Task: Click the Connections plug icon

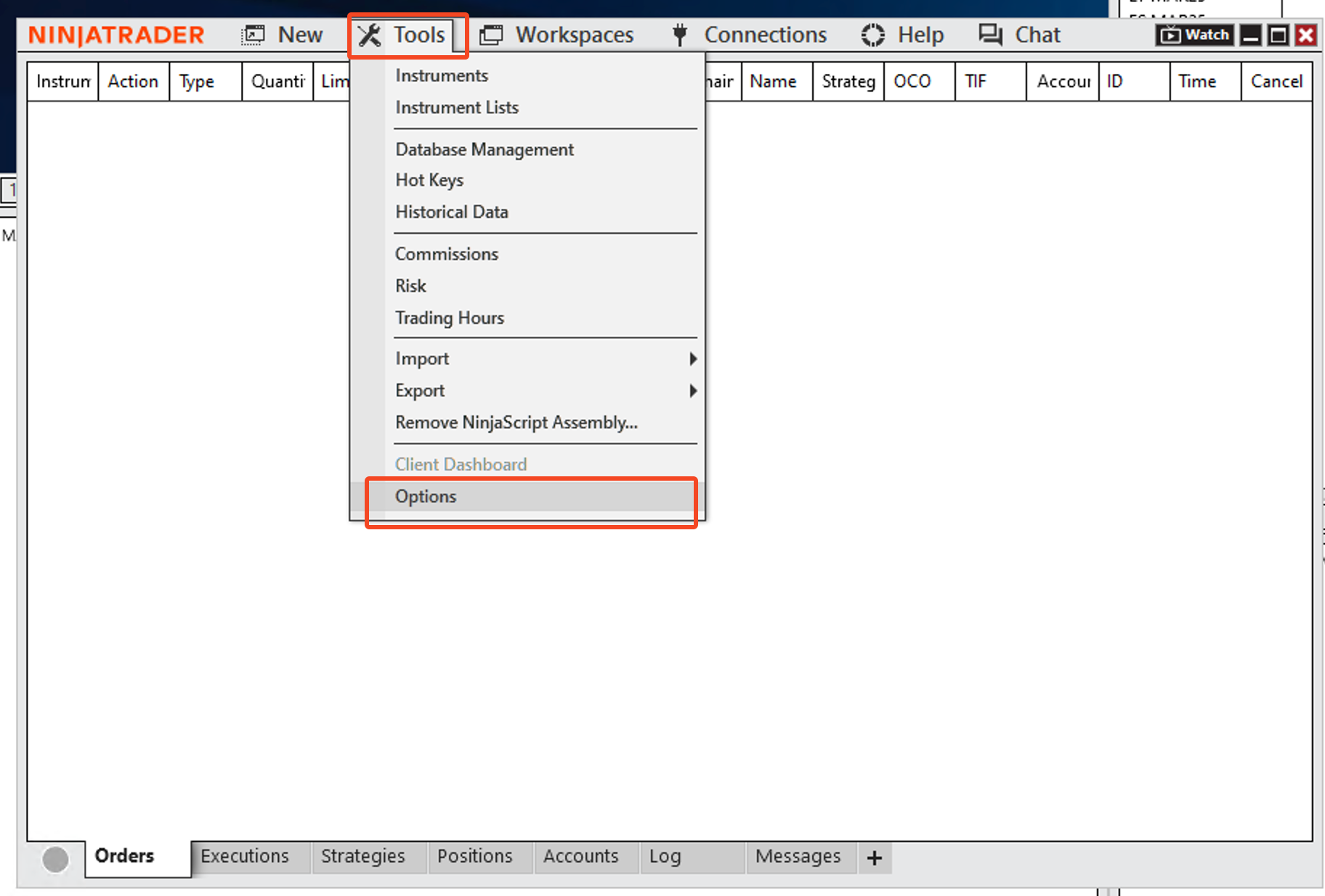Action: [x=680, y=35]
